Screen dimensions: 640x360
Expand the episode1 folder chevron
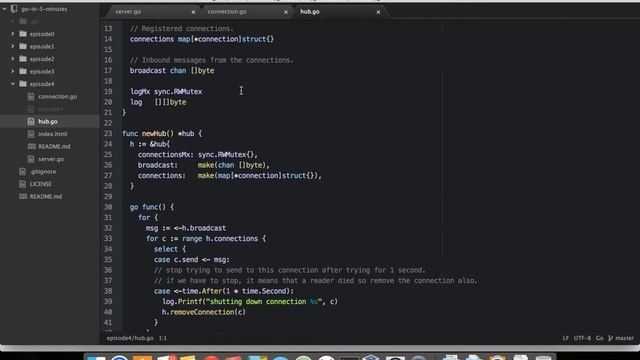pos(13,47)
